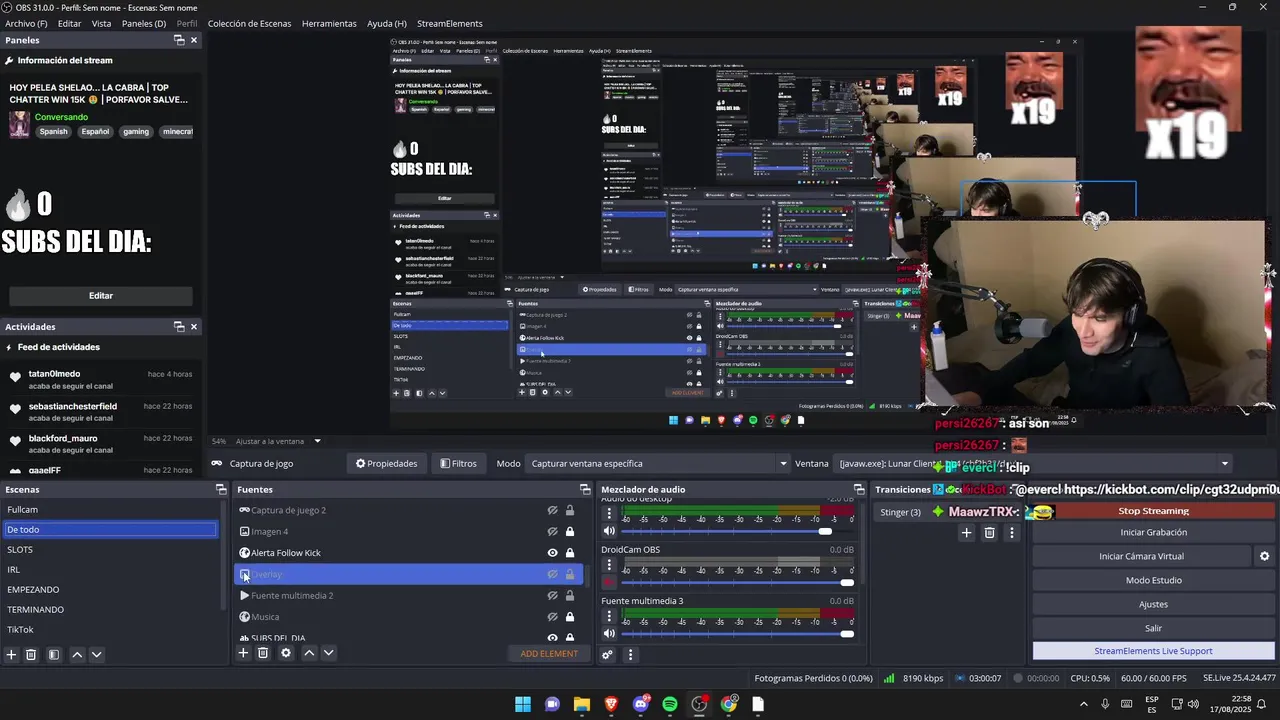Undock the Escenas panel
1280x720 pixels.
[x=221, y=489]
